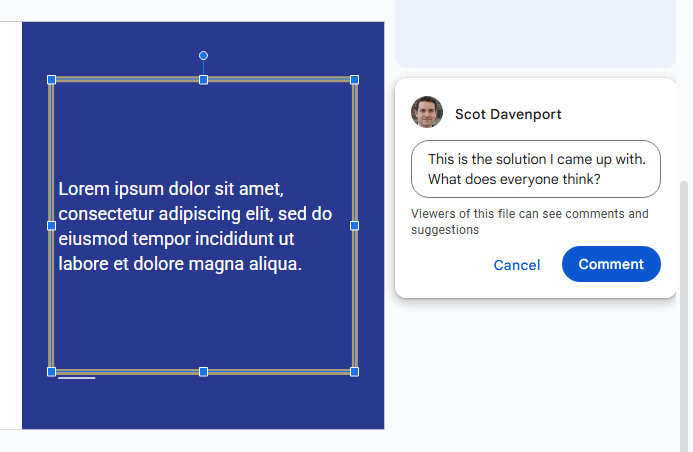Cancel the comment draft
The image size is (693, 452).
517,265
